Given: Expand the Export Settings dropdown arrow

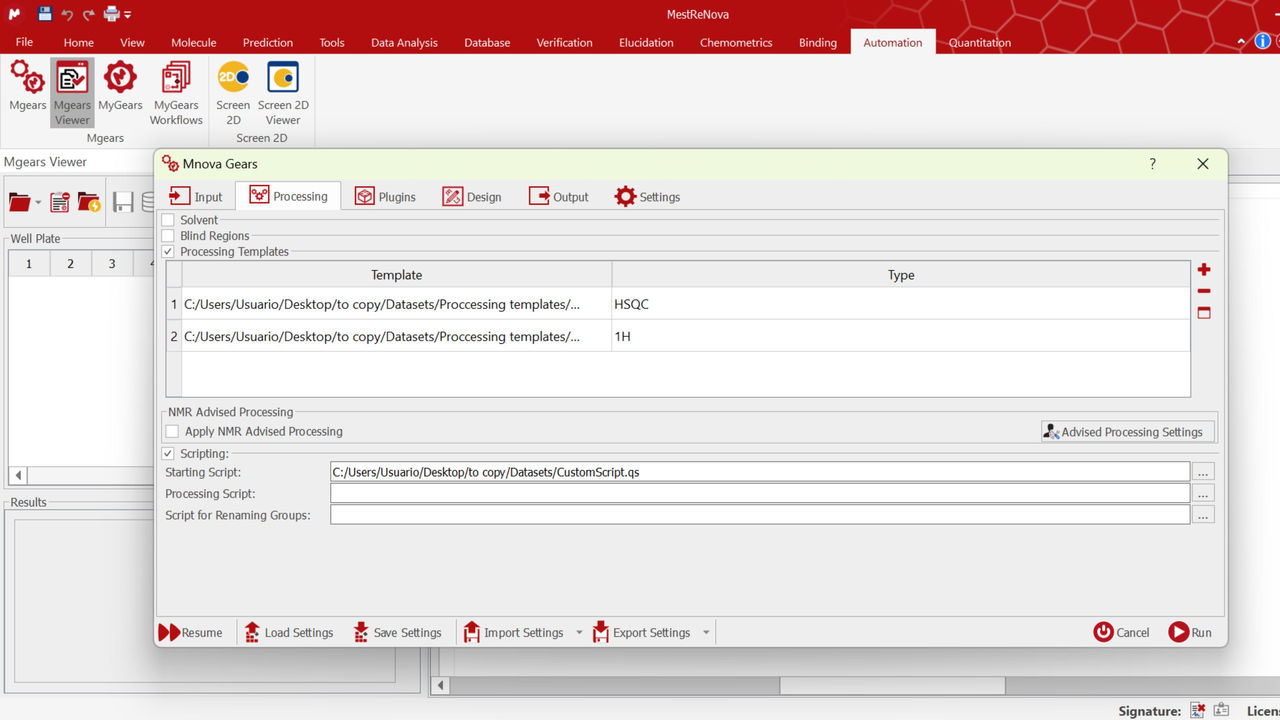Looking at the screenshot, I should [x=706, y=633].
